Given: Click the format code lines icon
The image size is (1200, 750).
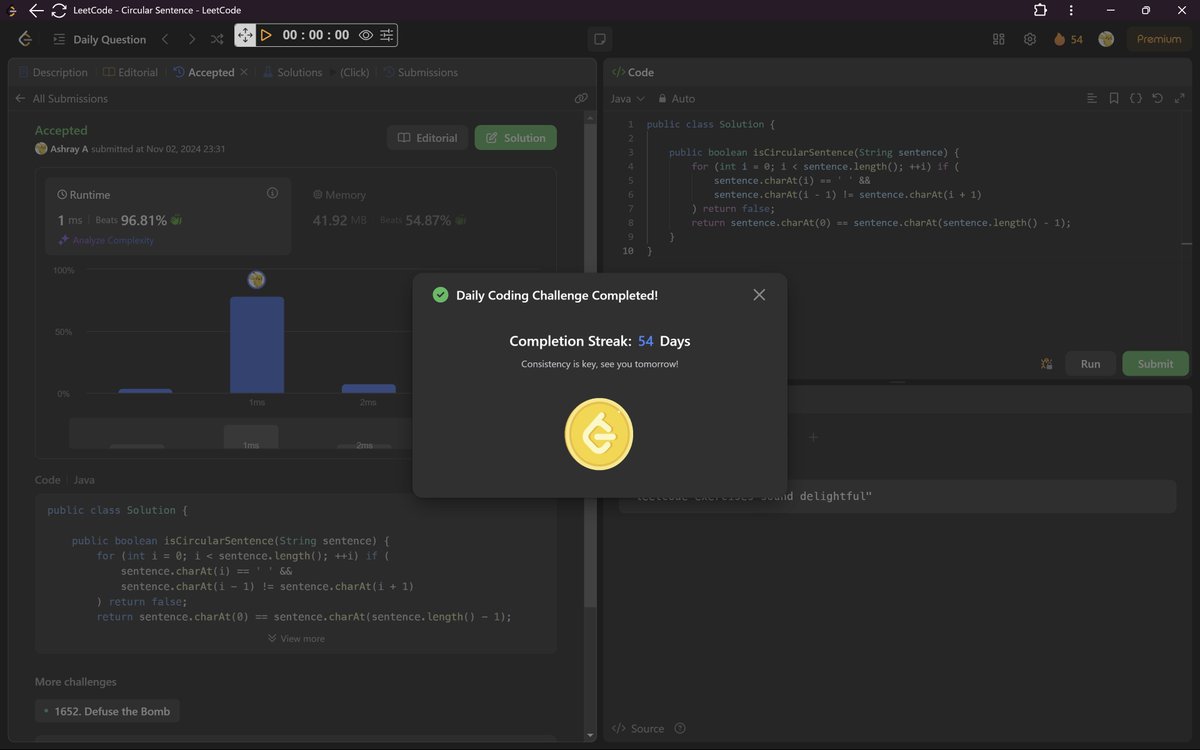Looking at the screenshot, I should [1092, 98].
